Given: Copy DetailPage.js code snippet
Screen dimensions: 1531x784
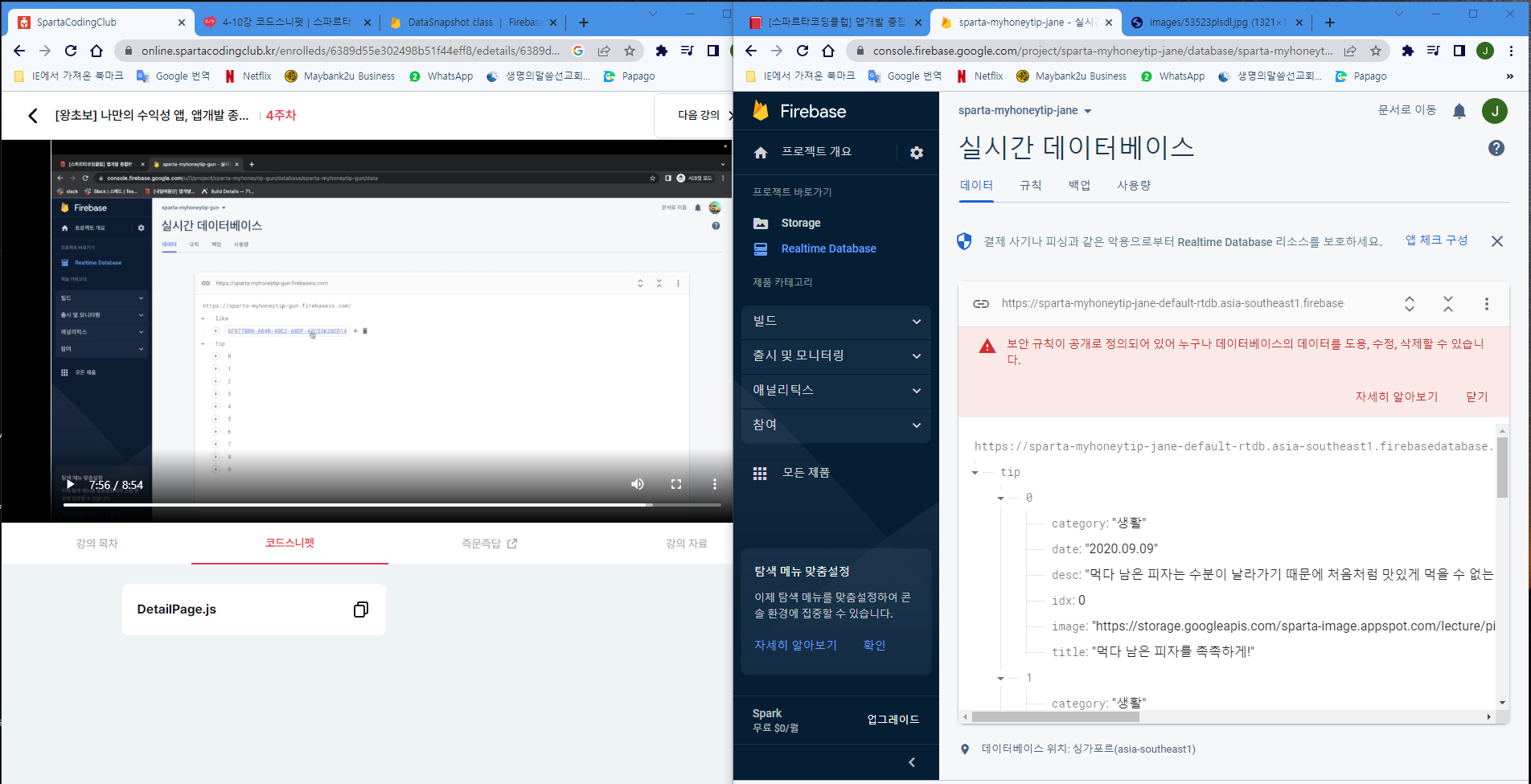Looking at the screenshot, I should point(361,610).
